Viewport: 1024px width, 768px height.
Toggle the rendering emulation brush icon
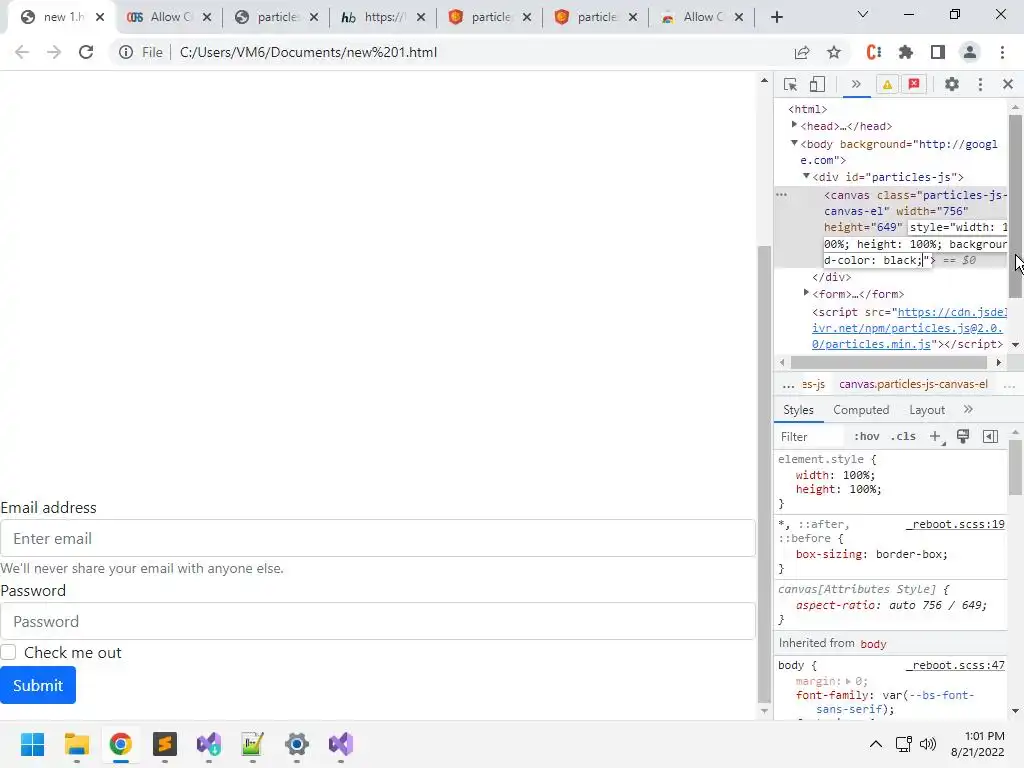click(x=963, y=436)
